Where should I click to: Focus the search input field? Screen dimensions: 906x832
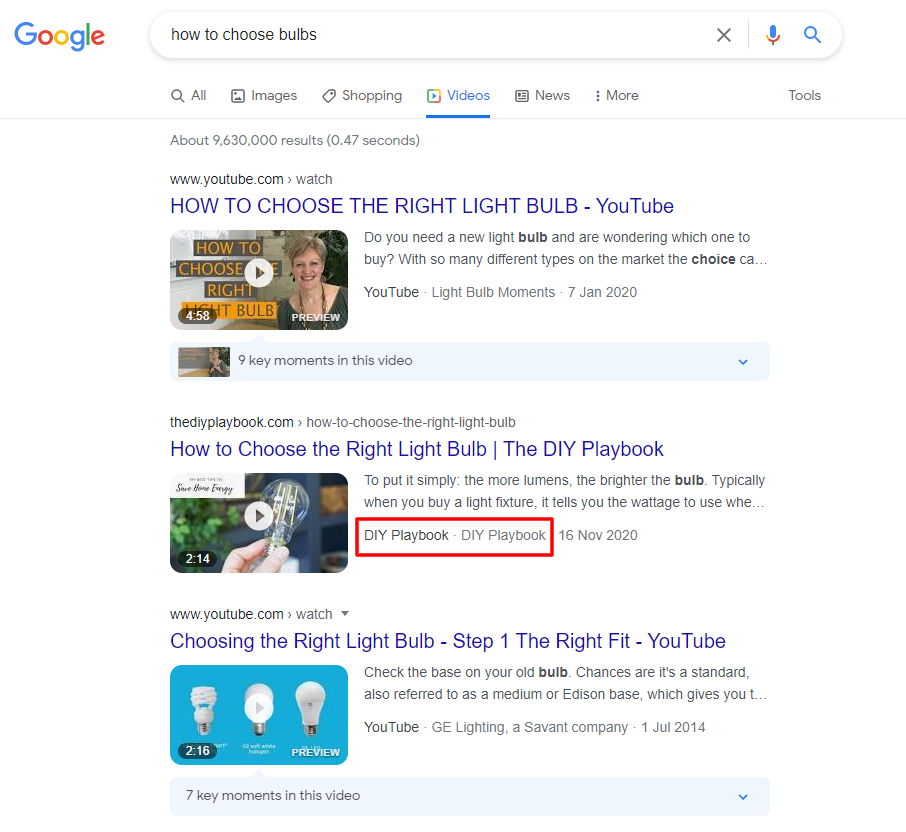[x=433, y=35]
